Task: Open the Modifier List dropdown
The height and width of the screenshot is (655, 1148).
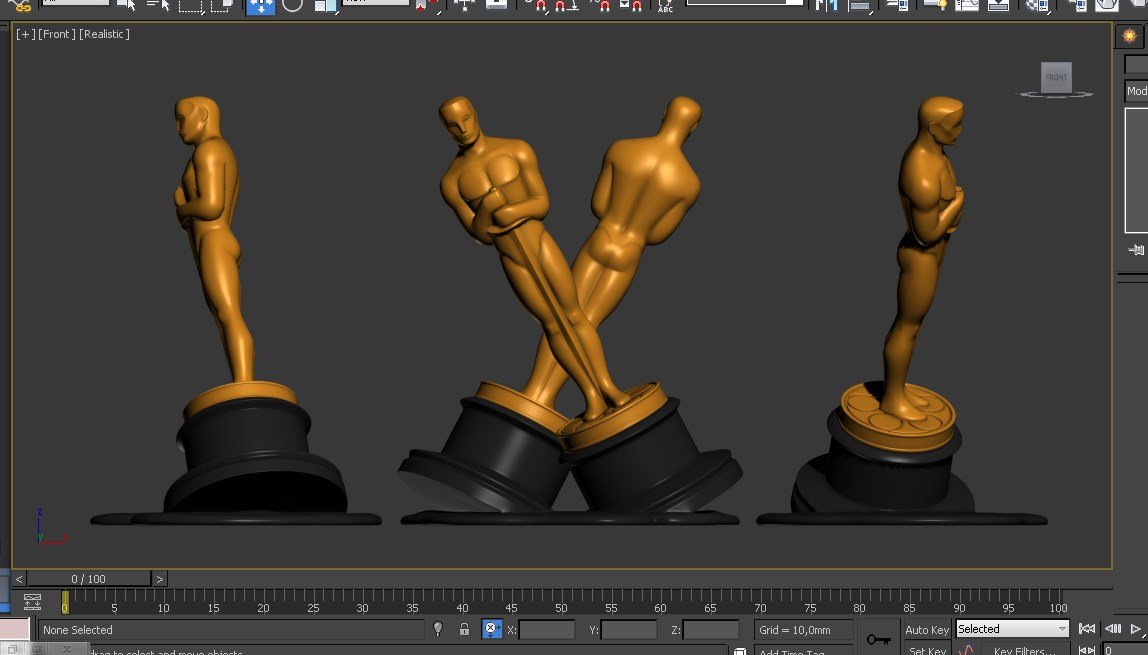Action: point(1137,91)
